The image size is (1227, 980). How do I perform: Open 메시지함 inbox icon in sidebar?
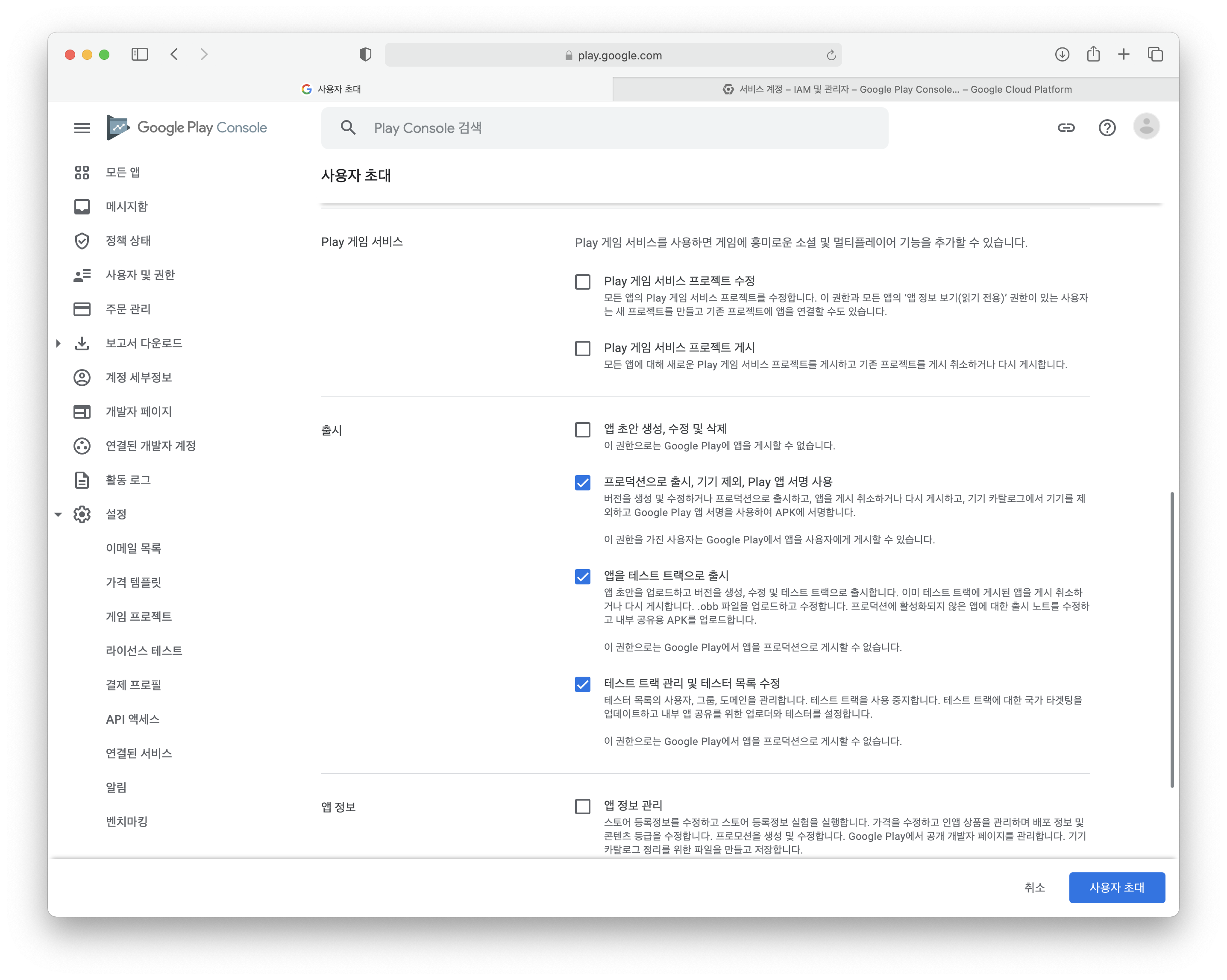[x=82, y=207]
